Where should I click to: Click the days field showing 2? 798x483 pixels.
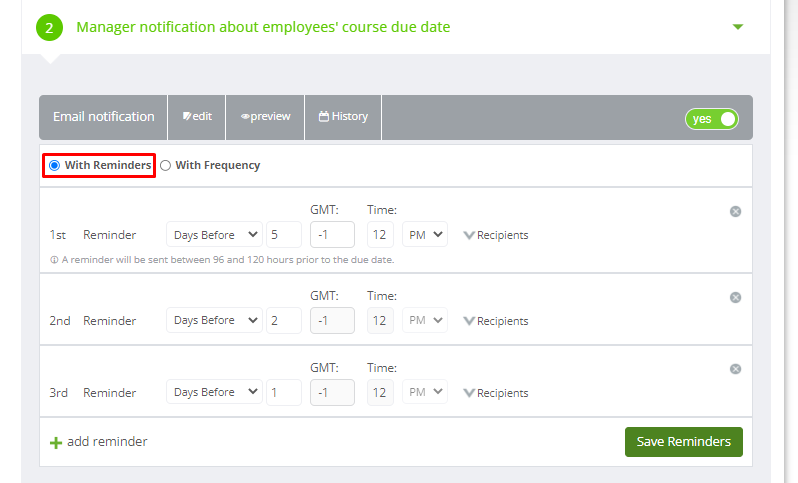pos(284,320)
